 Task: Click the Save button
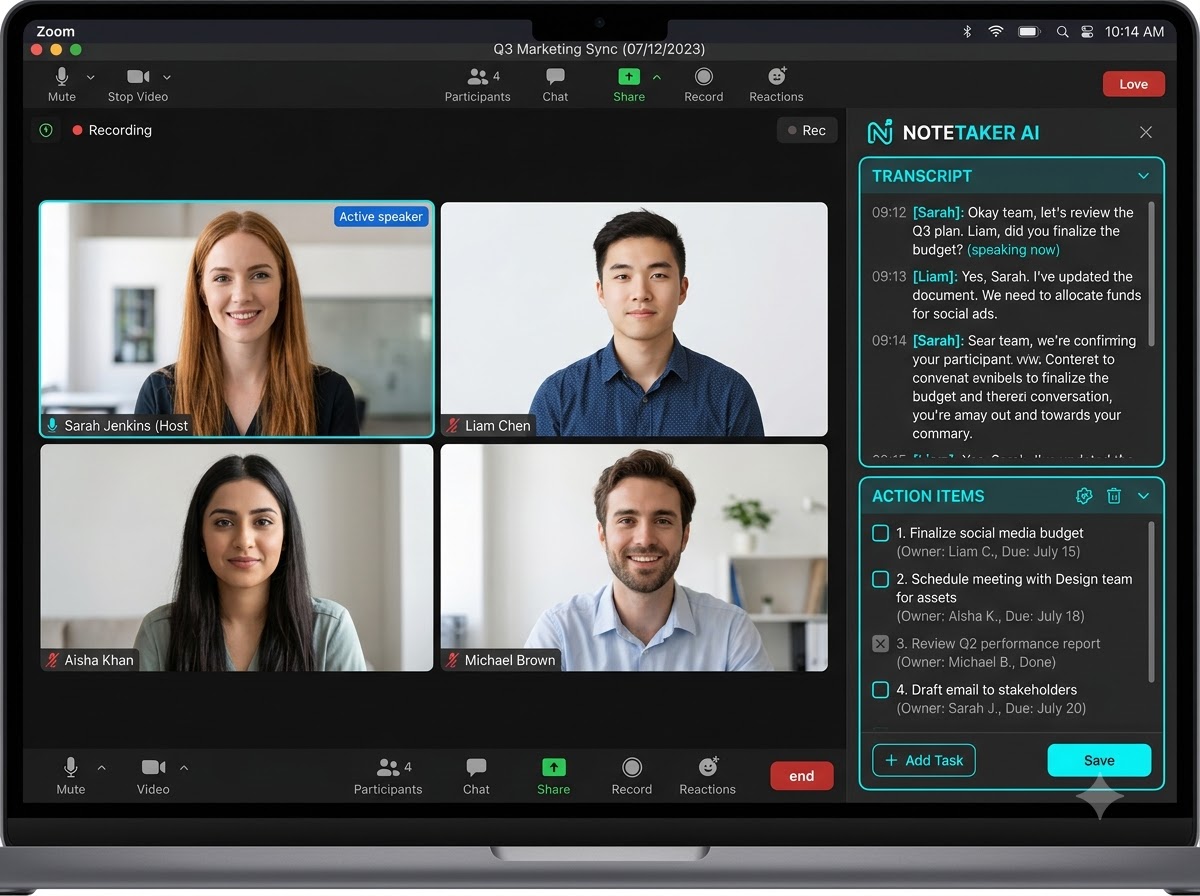[x=1099, y=760]
